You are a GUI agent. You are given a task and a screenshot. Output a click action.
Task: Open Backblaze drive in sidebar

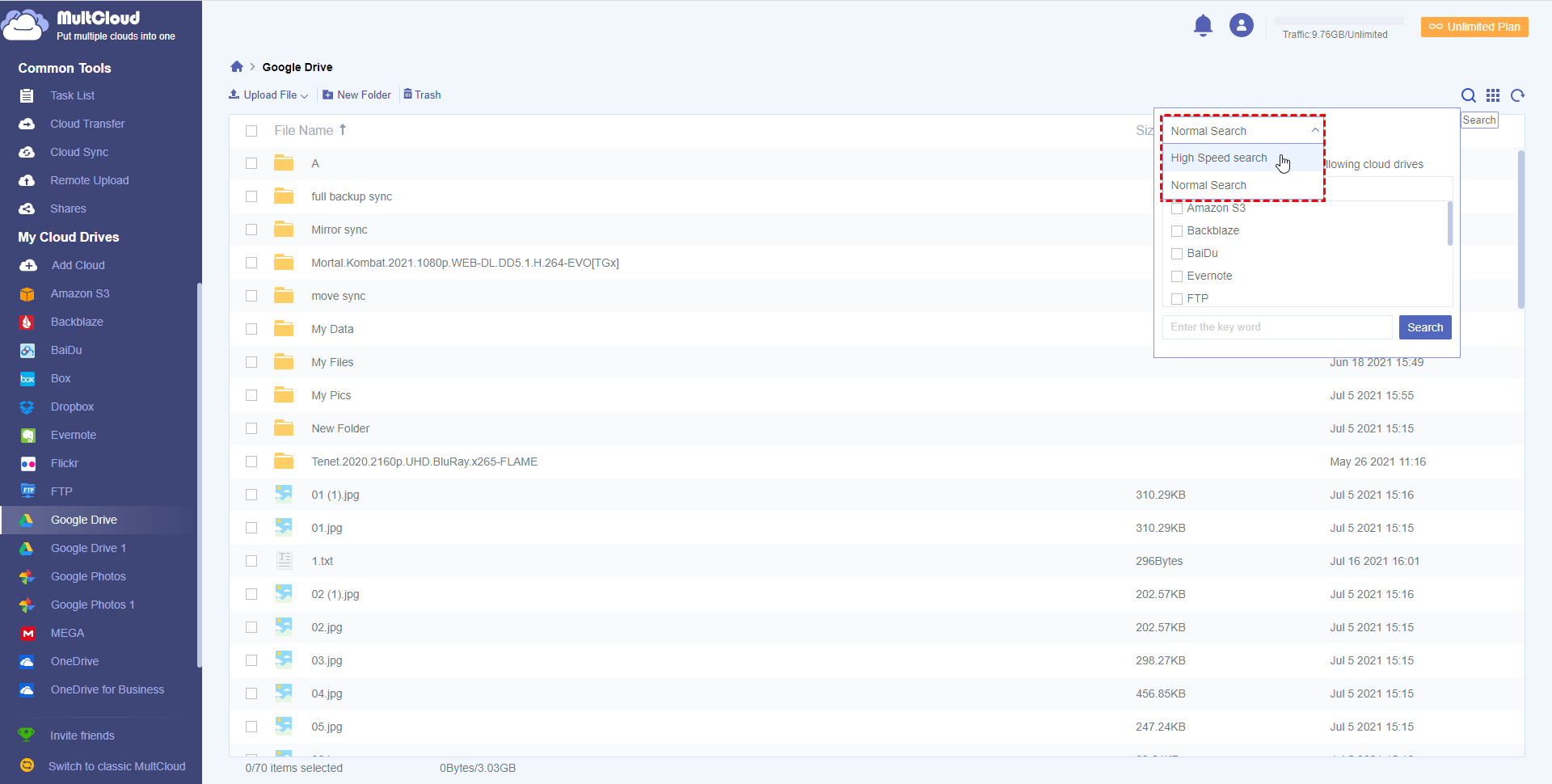coord(77,322)
